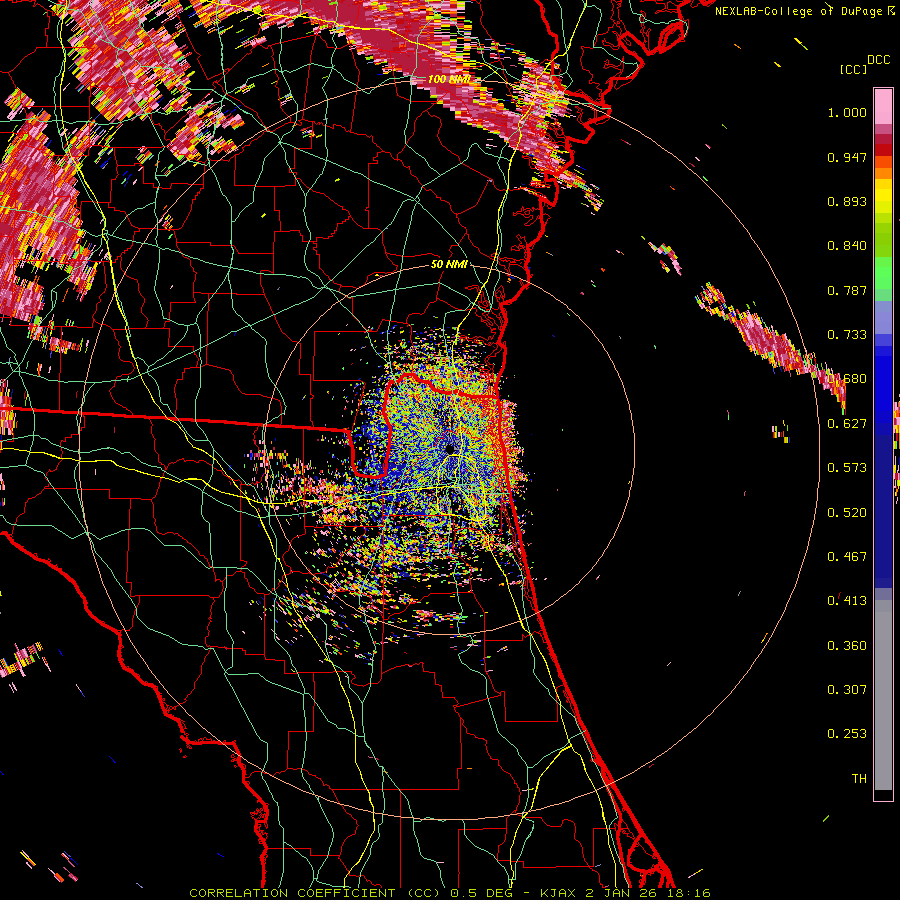Click the TH threshold label in the legend
Screen dimensions: 900x900
859,779
